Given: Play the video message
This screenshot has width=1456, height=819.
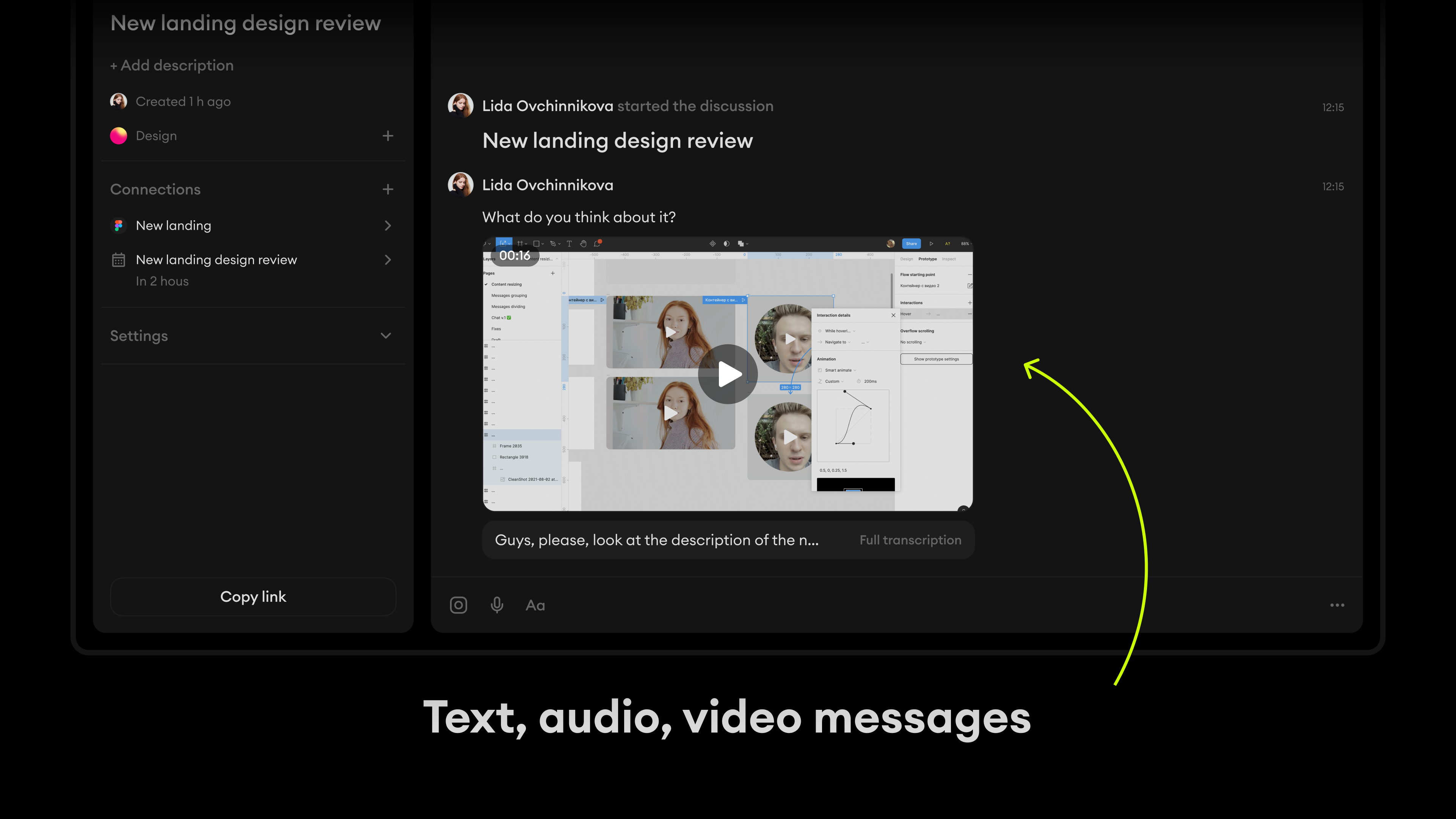Looking at the screenshot, I should click(x=728, y=374).
